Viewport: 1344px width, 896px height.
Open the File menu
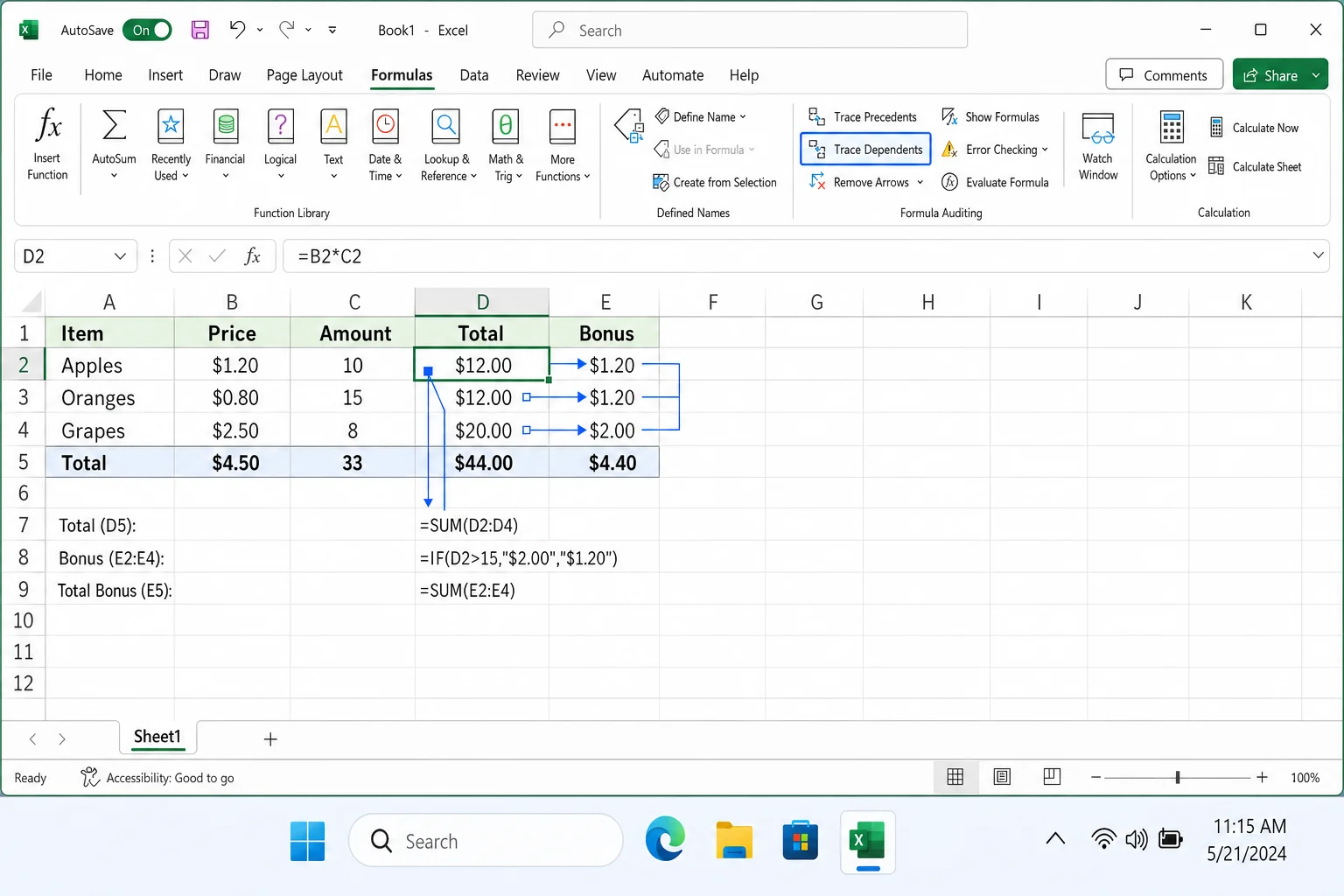(41, 75)
